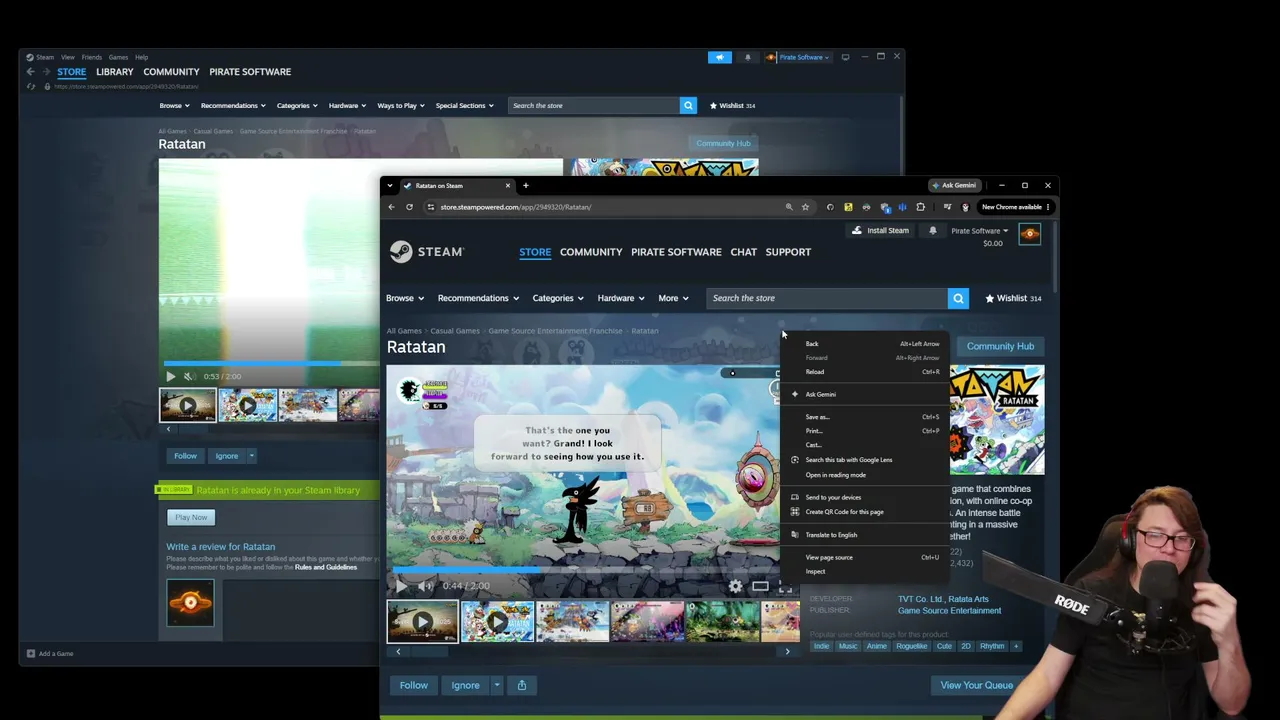1280x720 pixels.
Task: Toggle mute on browser trailer video
Action: [424, 586]
